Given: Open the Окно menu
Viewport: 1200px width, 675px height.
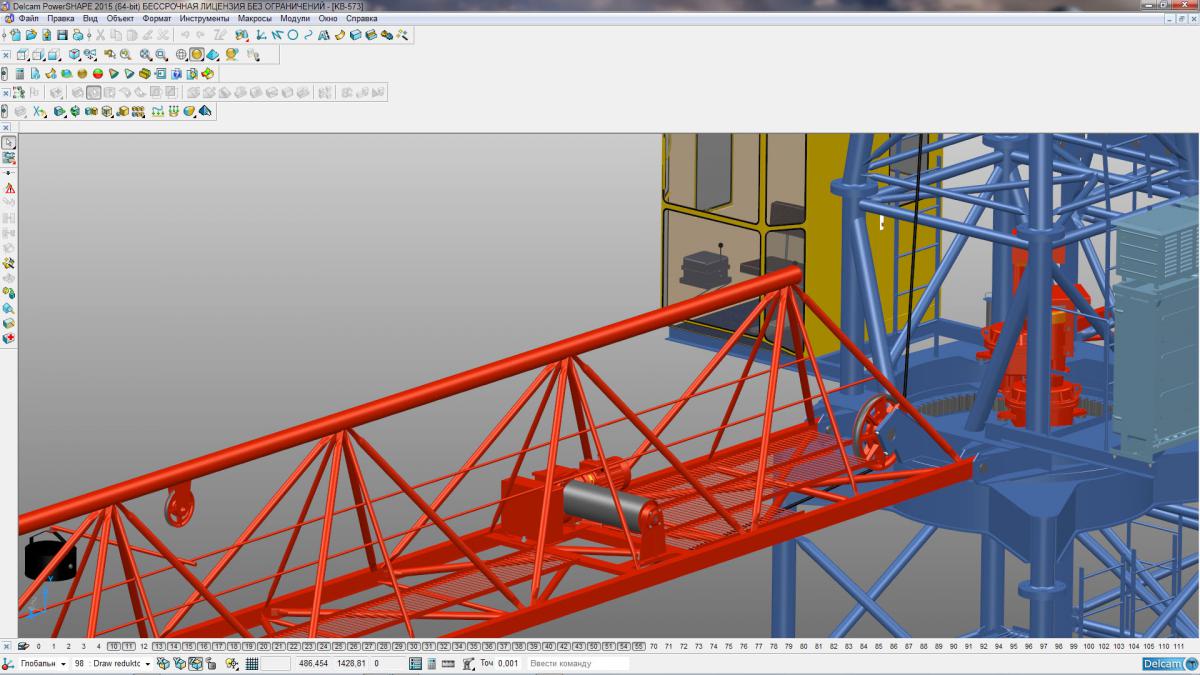Looking at the screenshot, I should [x=328, y=18].
